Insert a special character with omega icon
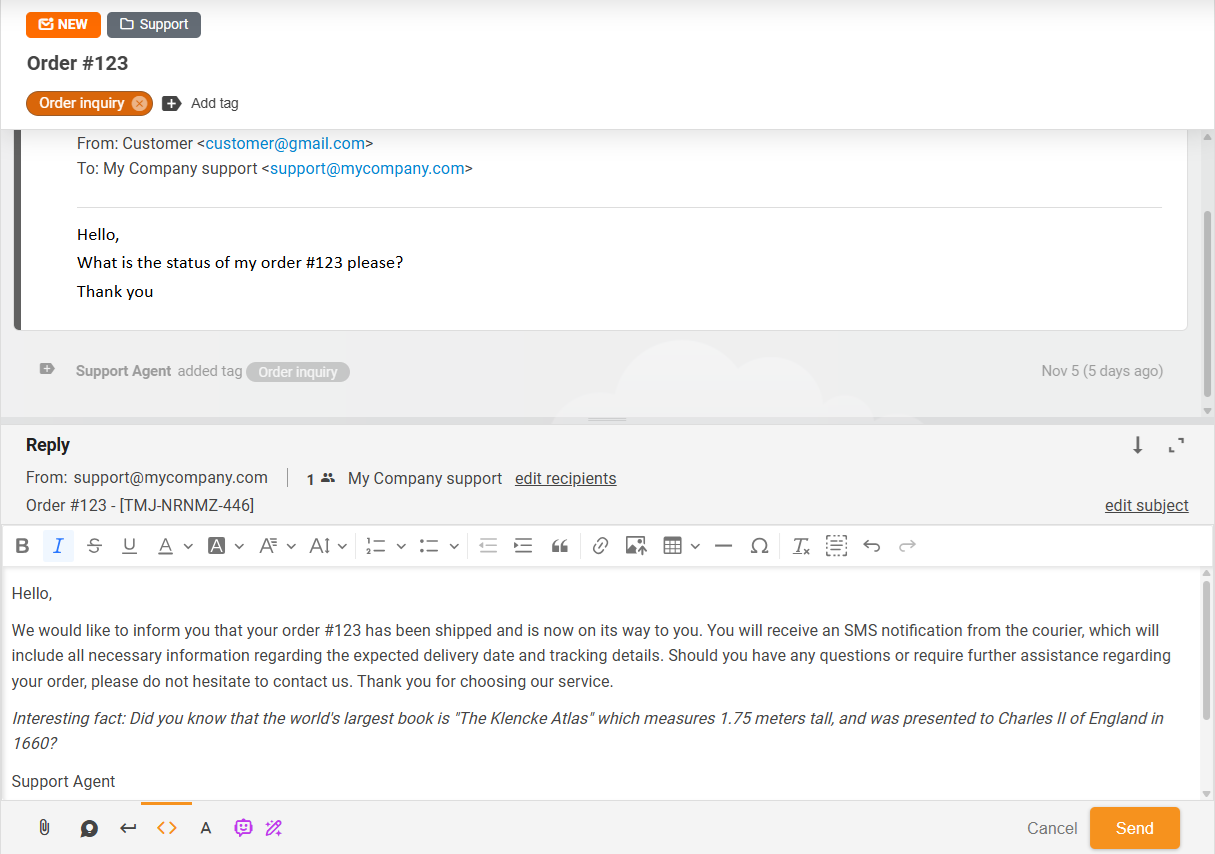 tap(759, 546)
